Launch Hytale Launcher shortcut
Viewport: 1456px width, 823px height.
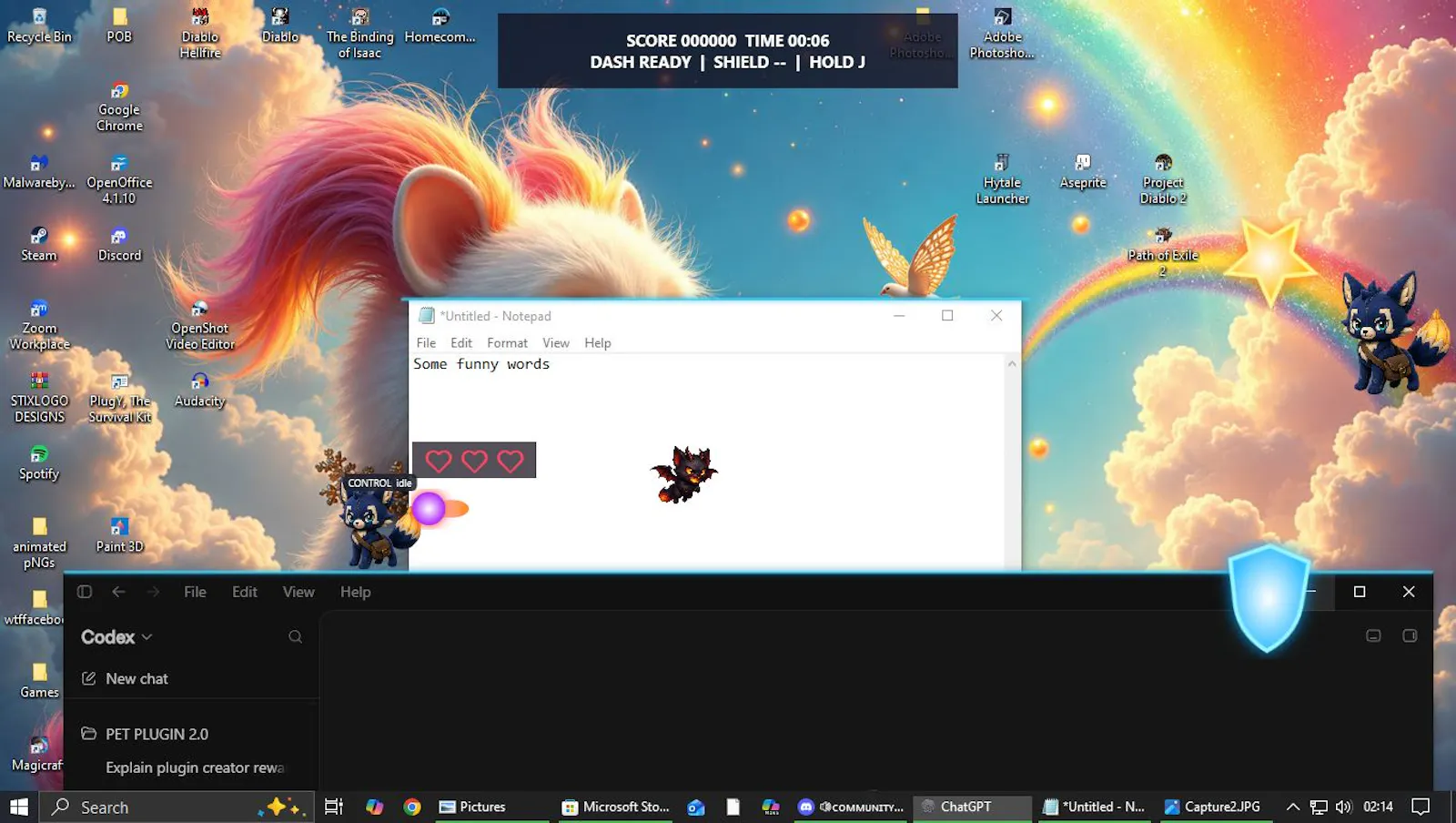point(1002,179)
